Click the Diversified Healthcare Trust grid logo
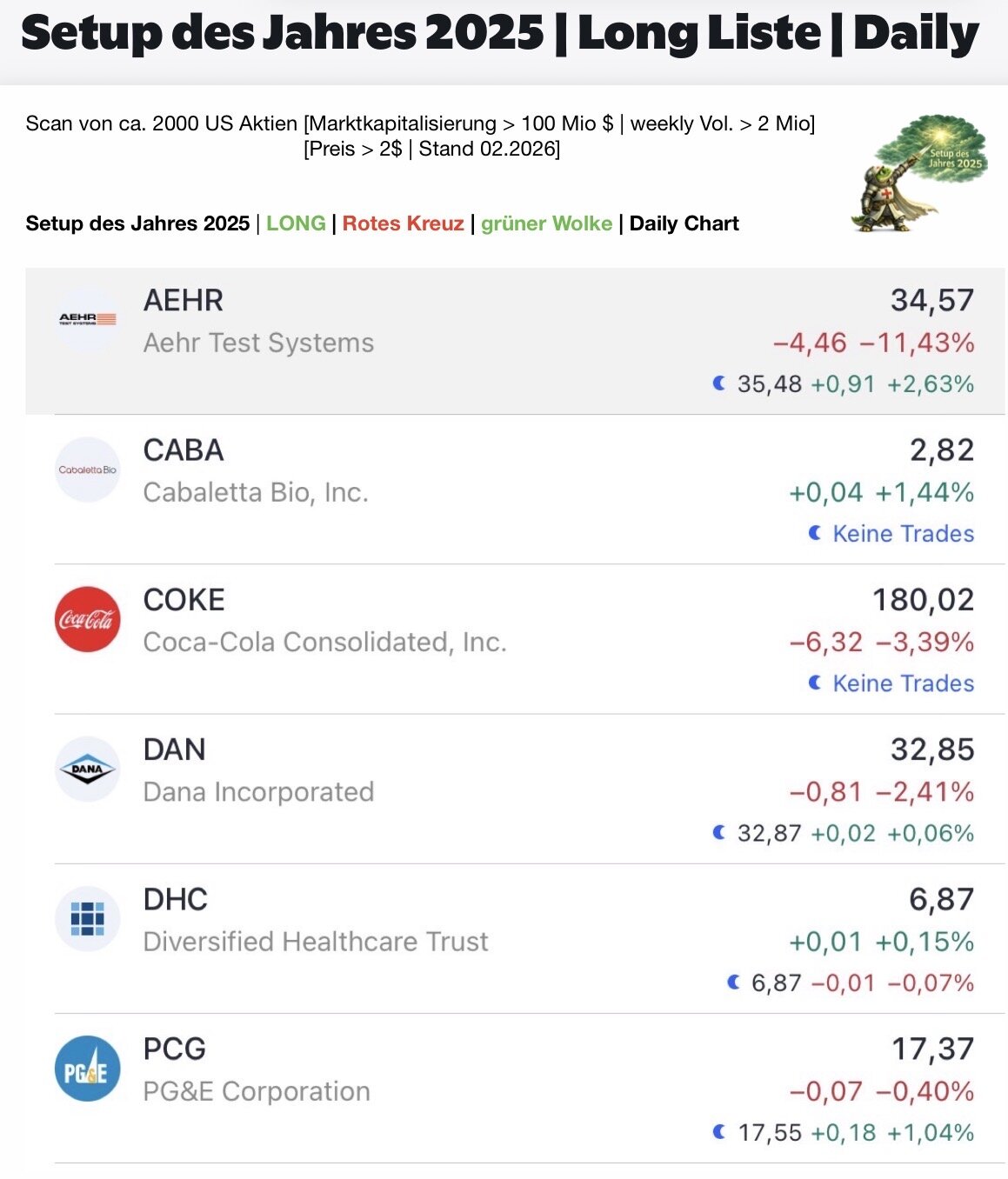This screenshot has width=1008, height=1179. point(87,918)
